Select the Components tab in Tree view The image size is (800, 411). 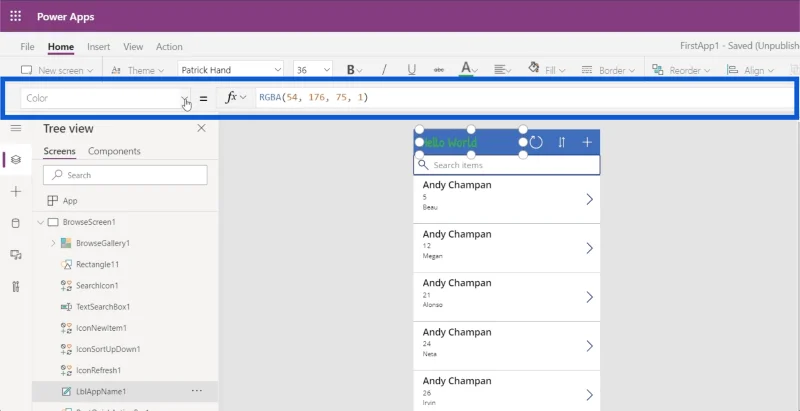114,151
